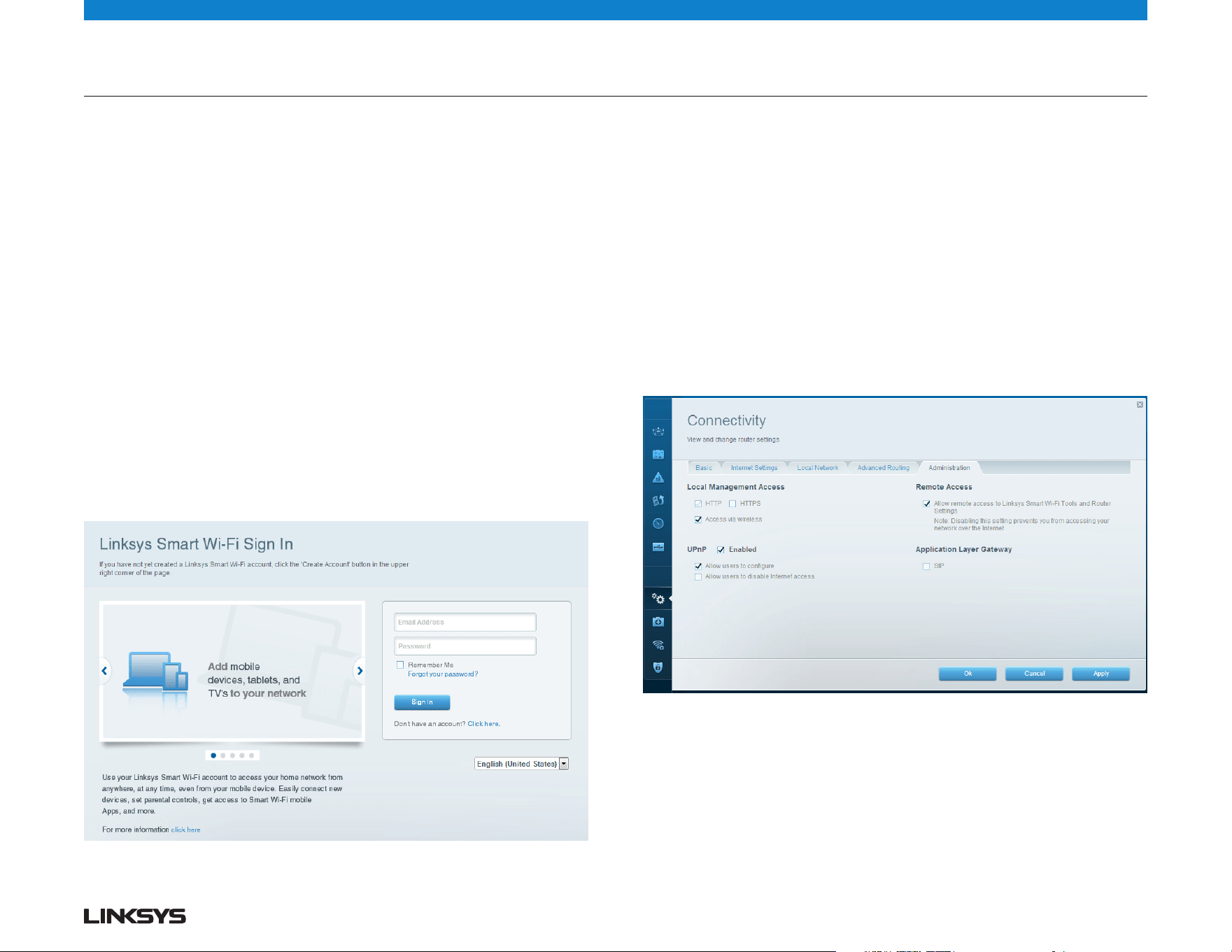Click the Apply button
Screen dimensions: 1232x952
[1100, 674]
